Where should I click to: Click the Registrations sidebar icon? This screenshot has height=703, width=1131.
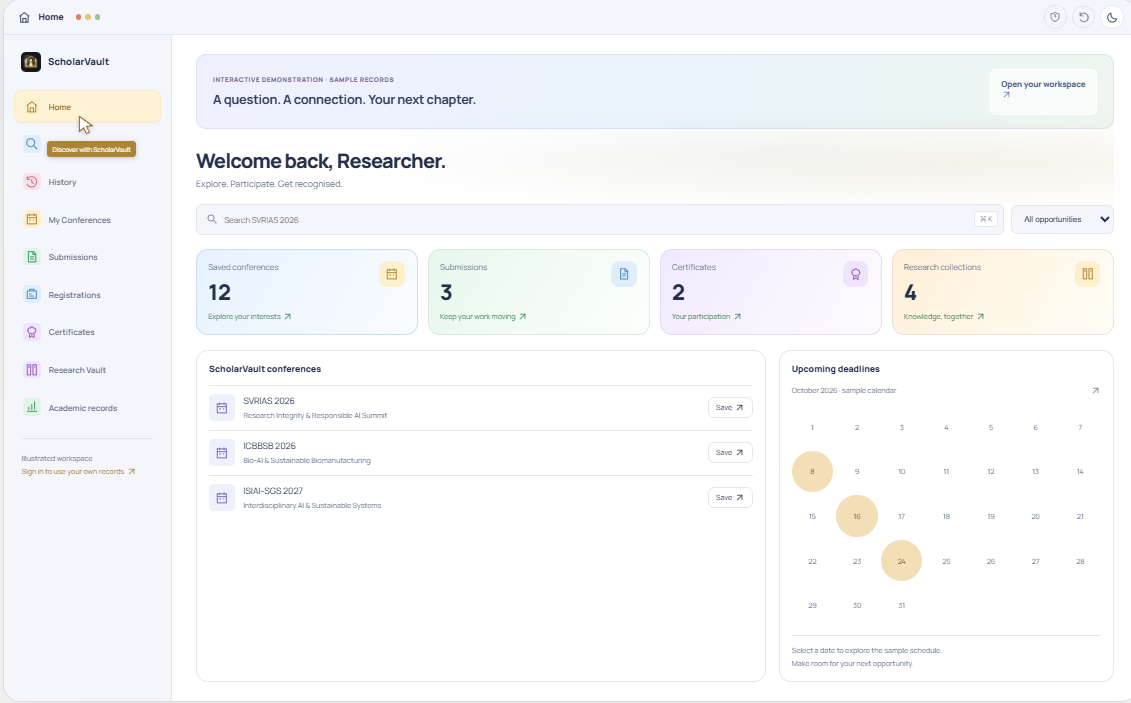pos(32,294)
